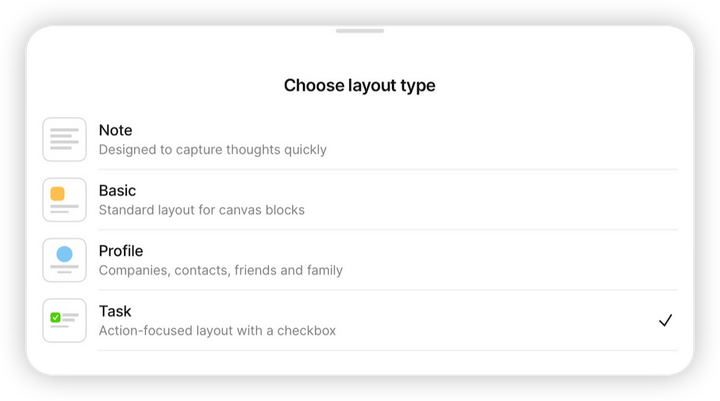Choose the Note layout label
Viewport: 720px width, 401px height.
coord(115,130)
